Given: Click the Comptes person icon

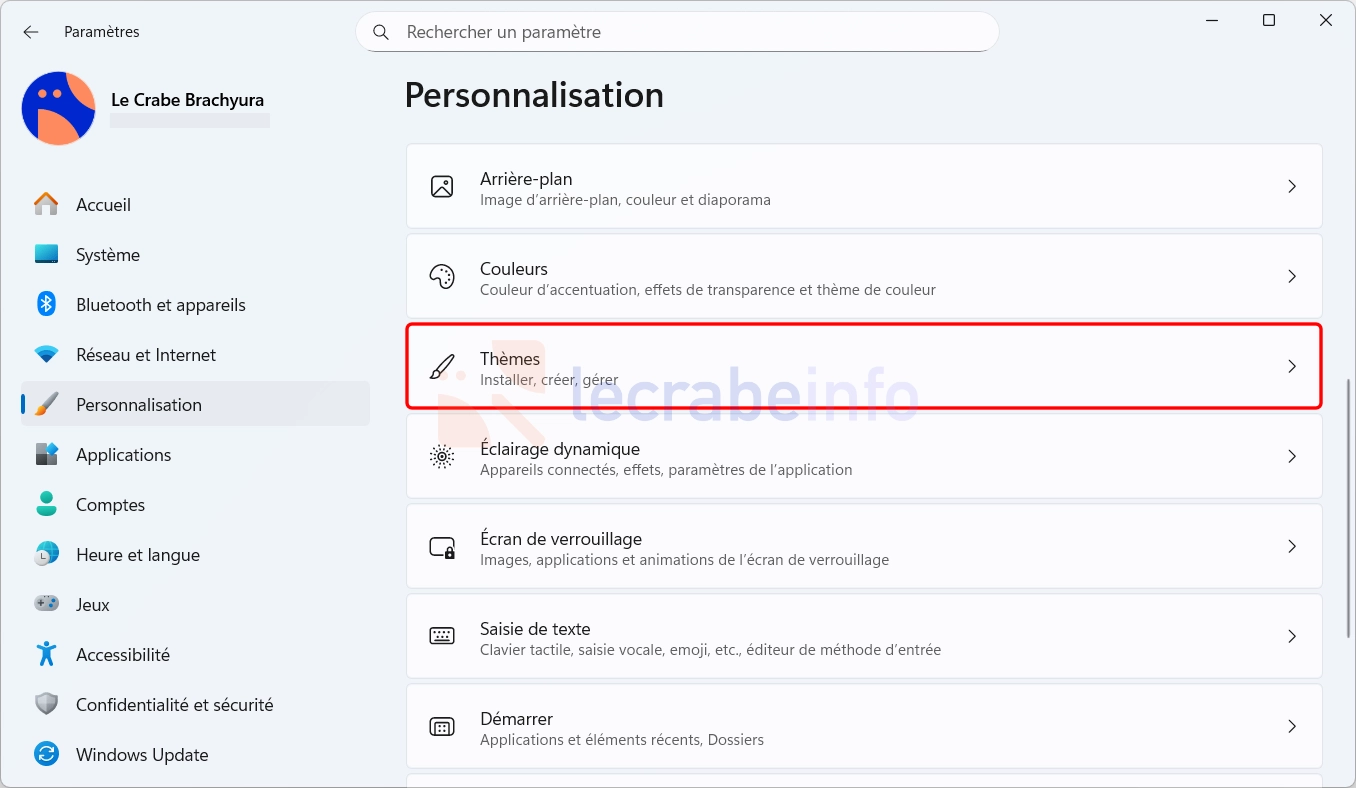Looking at the screenshot, I should coord(46,504).
